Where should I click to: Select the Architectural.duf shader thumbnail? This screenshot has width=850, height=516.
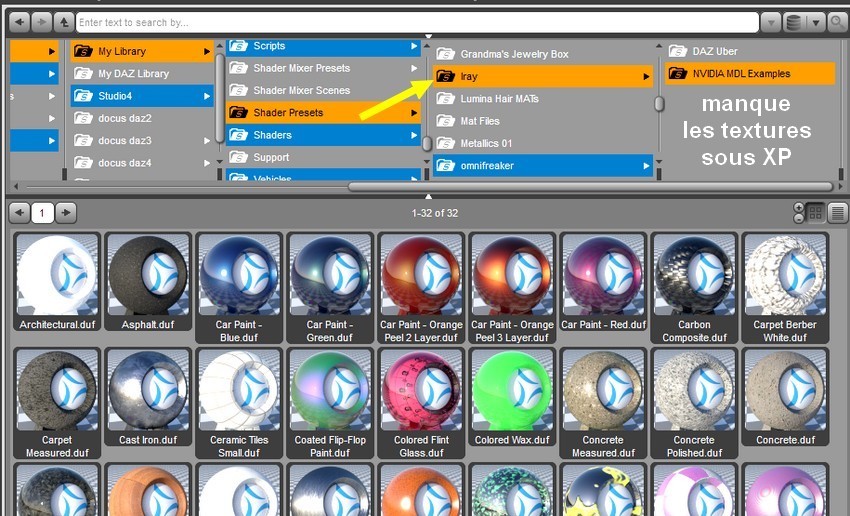pyautogui.click(x=57, y=282)
